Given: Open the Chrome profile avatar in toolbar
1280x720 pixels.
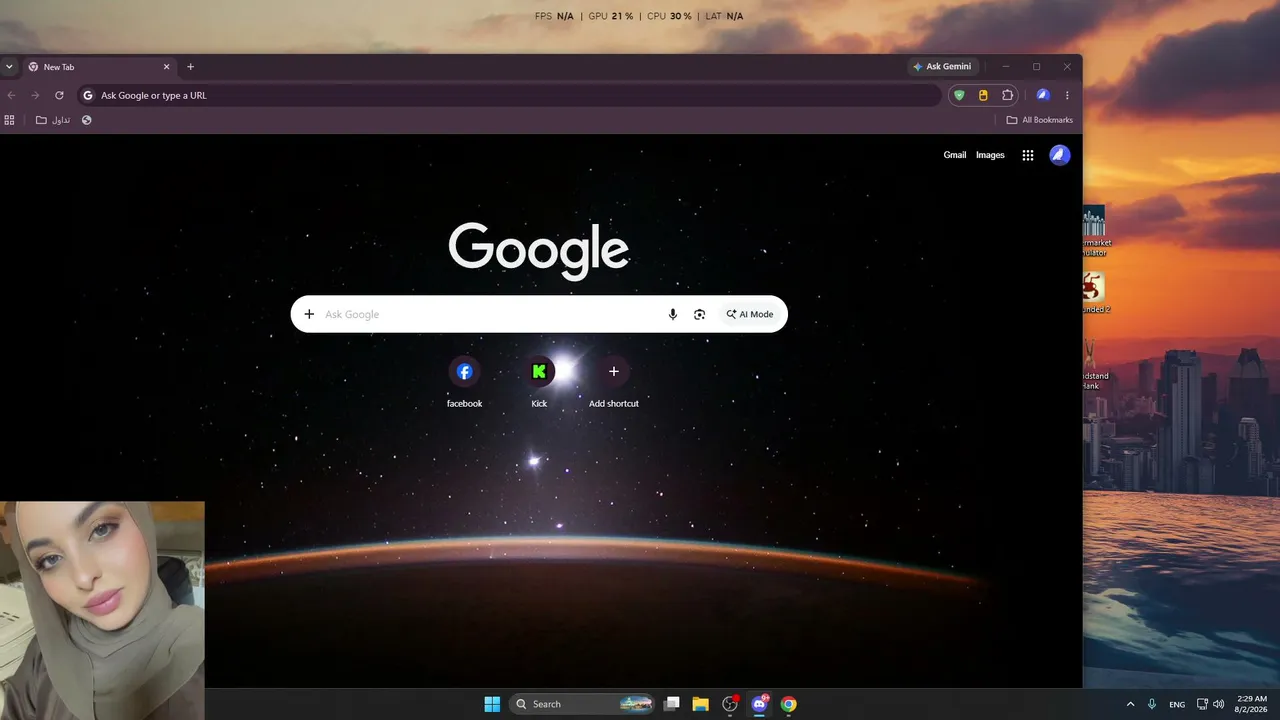Looking at the screenshot, I should click(1043, 95).
